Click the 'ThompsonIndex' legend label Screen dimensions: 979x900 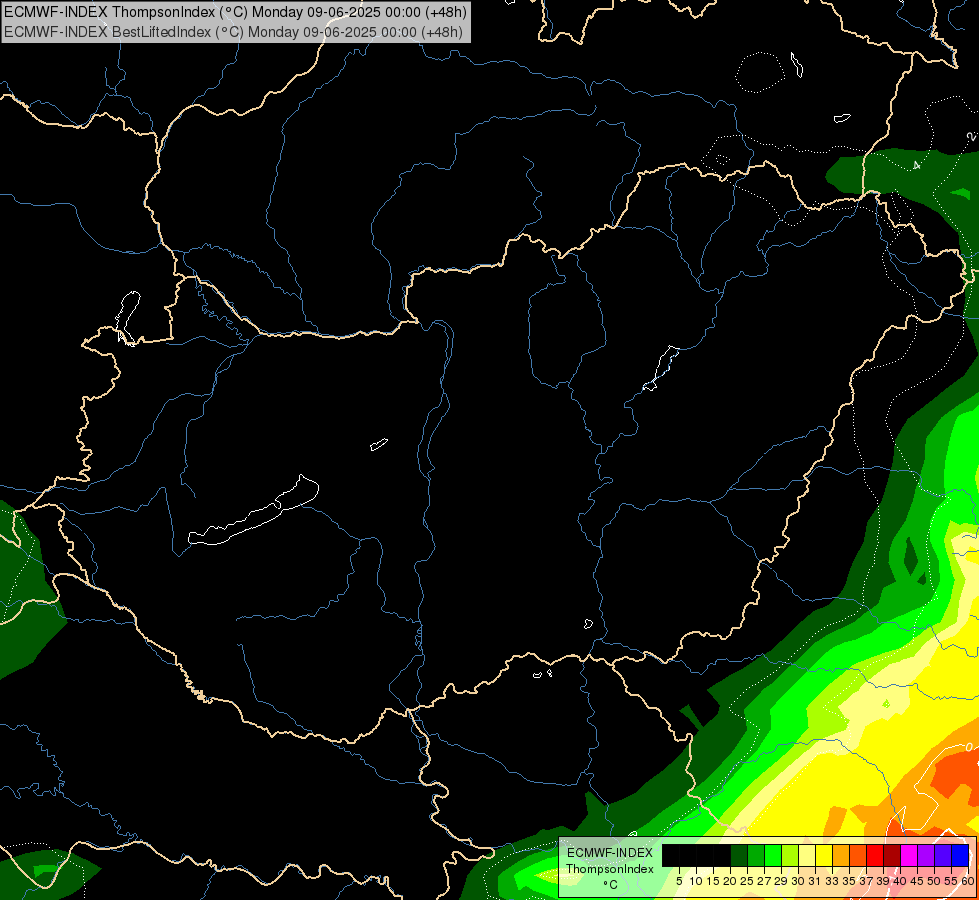610,869
